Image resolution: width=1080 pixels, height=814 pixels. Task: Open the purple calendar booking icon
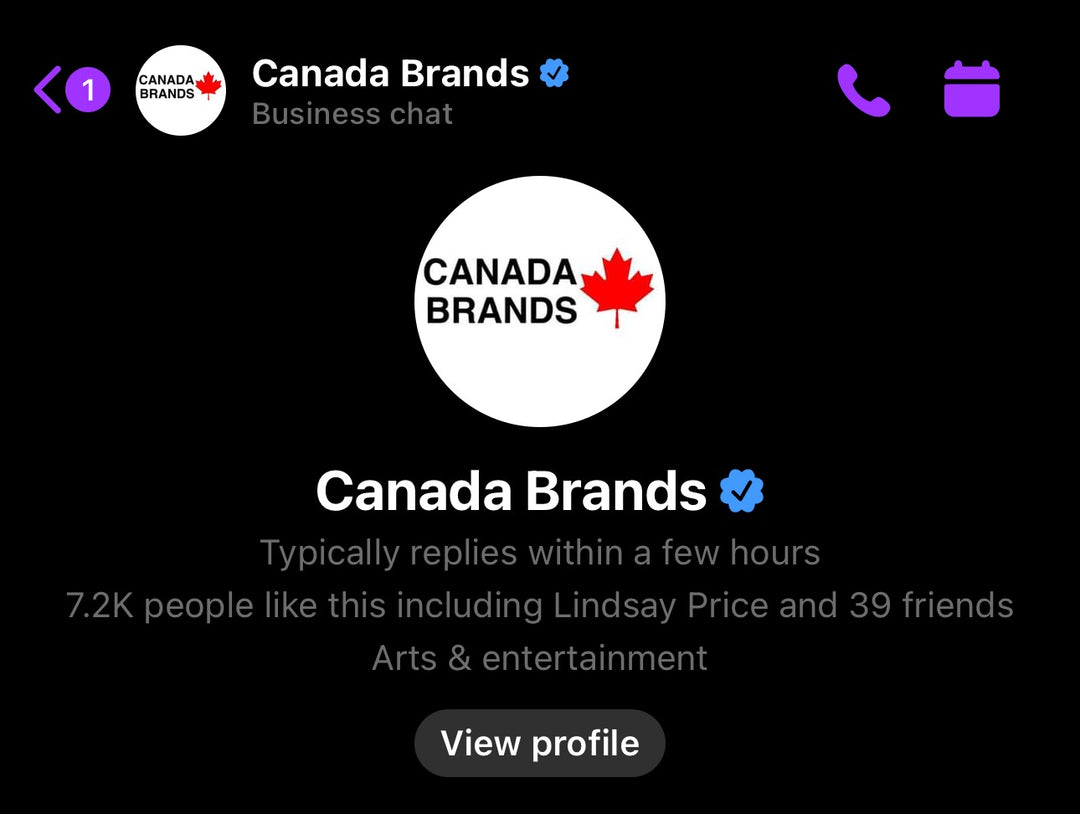pyautogui.click(x=971, y=89)
